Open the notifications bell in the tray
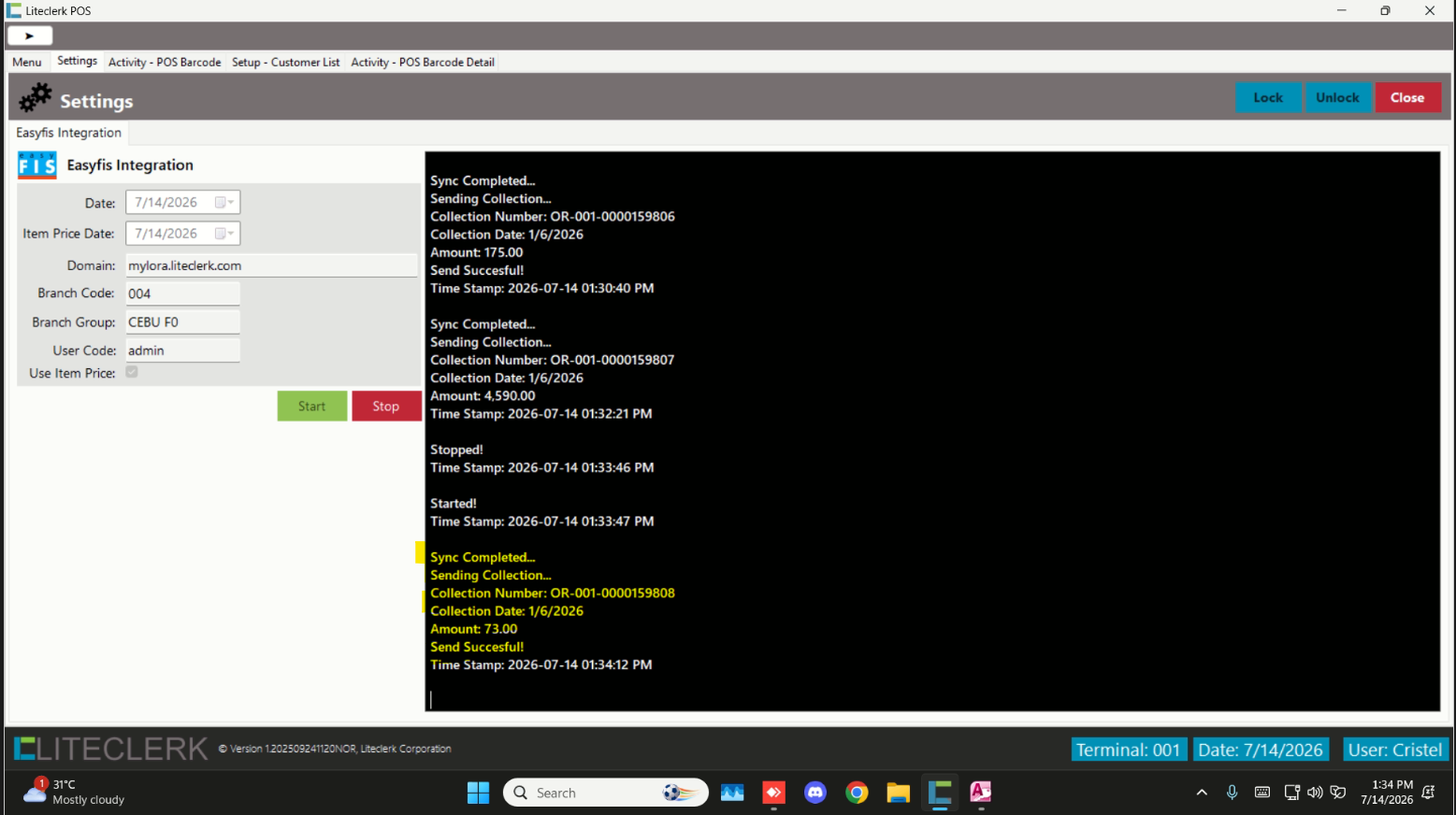 [1428, 793]
